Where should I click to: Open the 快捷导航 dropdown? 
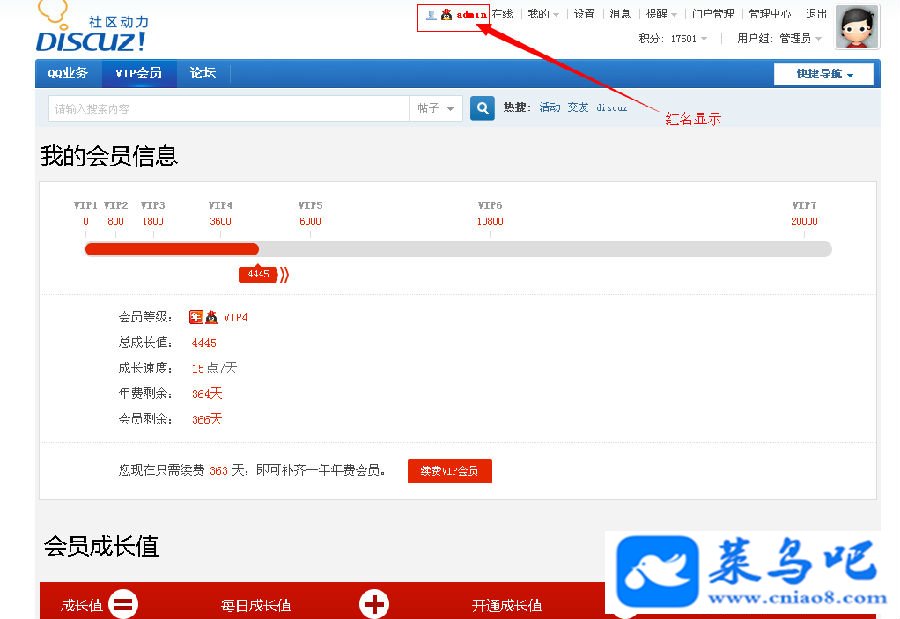click(824, 74)
